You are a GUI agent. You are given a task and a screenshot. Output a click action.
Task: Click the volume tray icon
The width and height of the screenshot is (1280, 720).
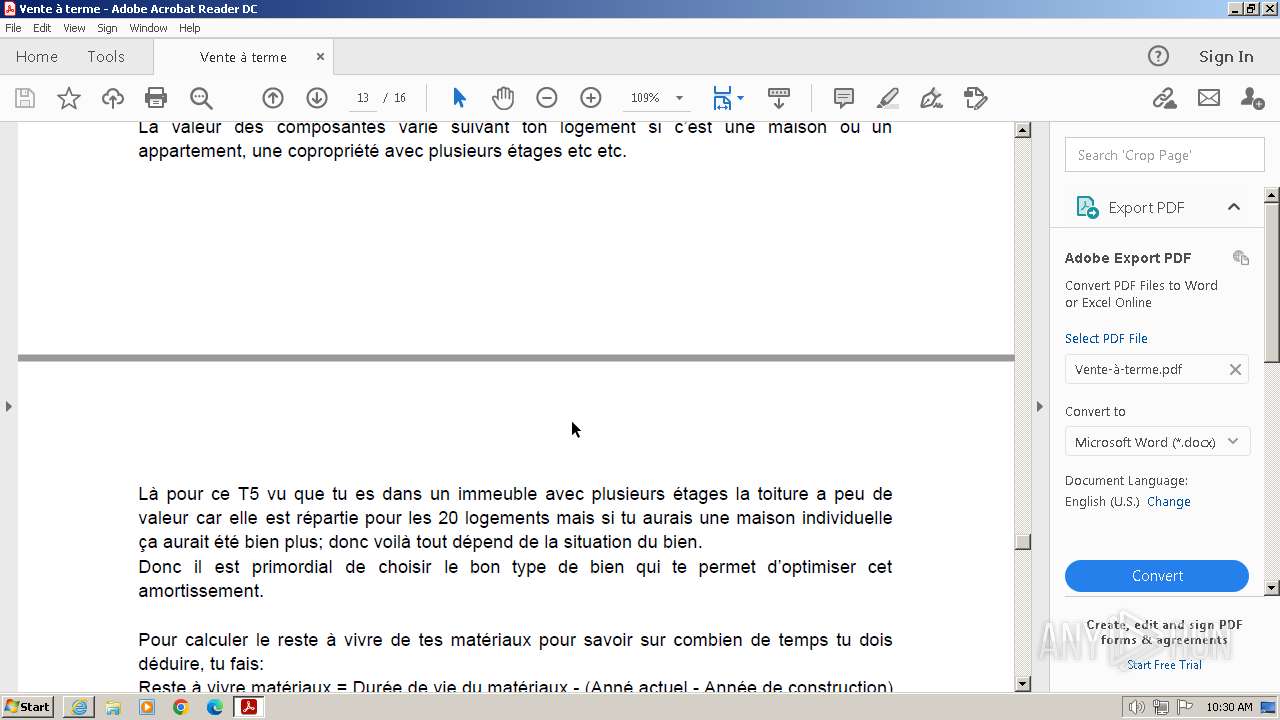pos(1136,707)
